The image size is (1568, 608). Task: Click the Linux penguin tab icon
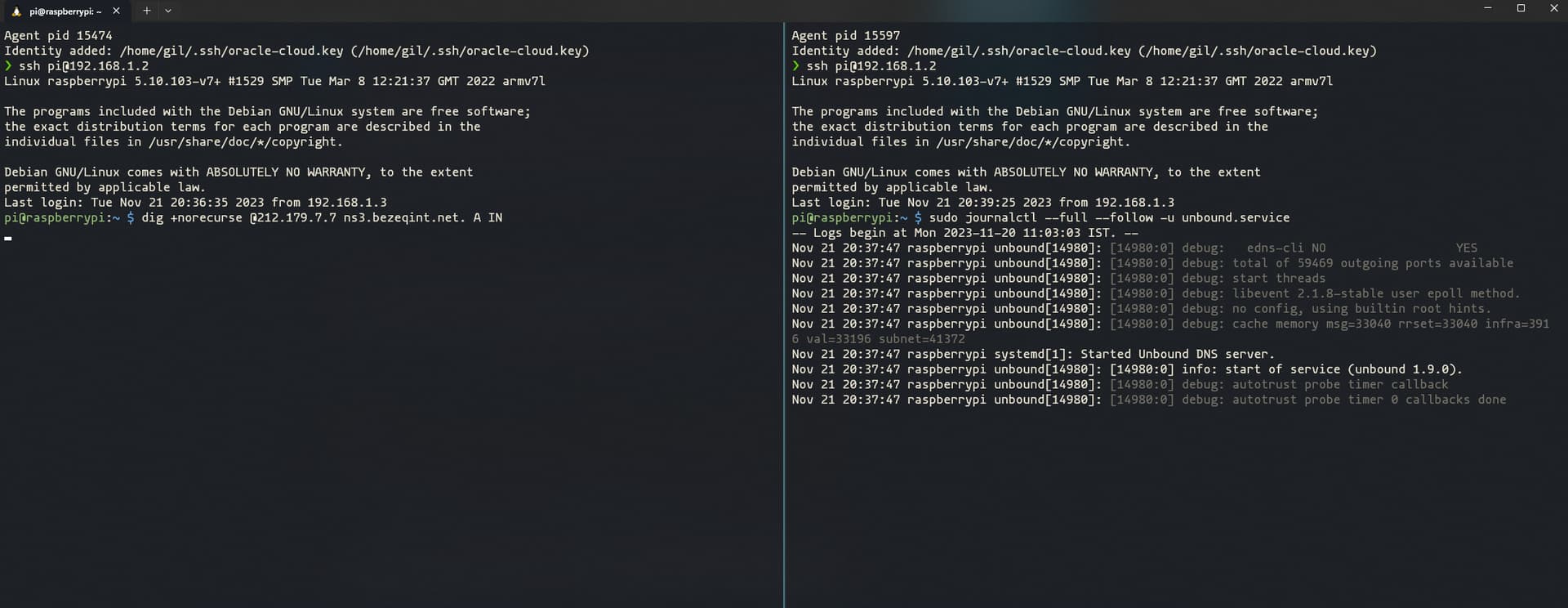click(x=16, y=11)
